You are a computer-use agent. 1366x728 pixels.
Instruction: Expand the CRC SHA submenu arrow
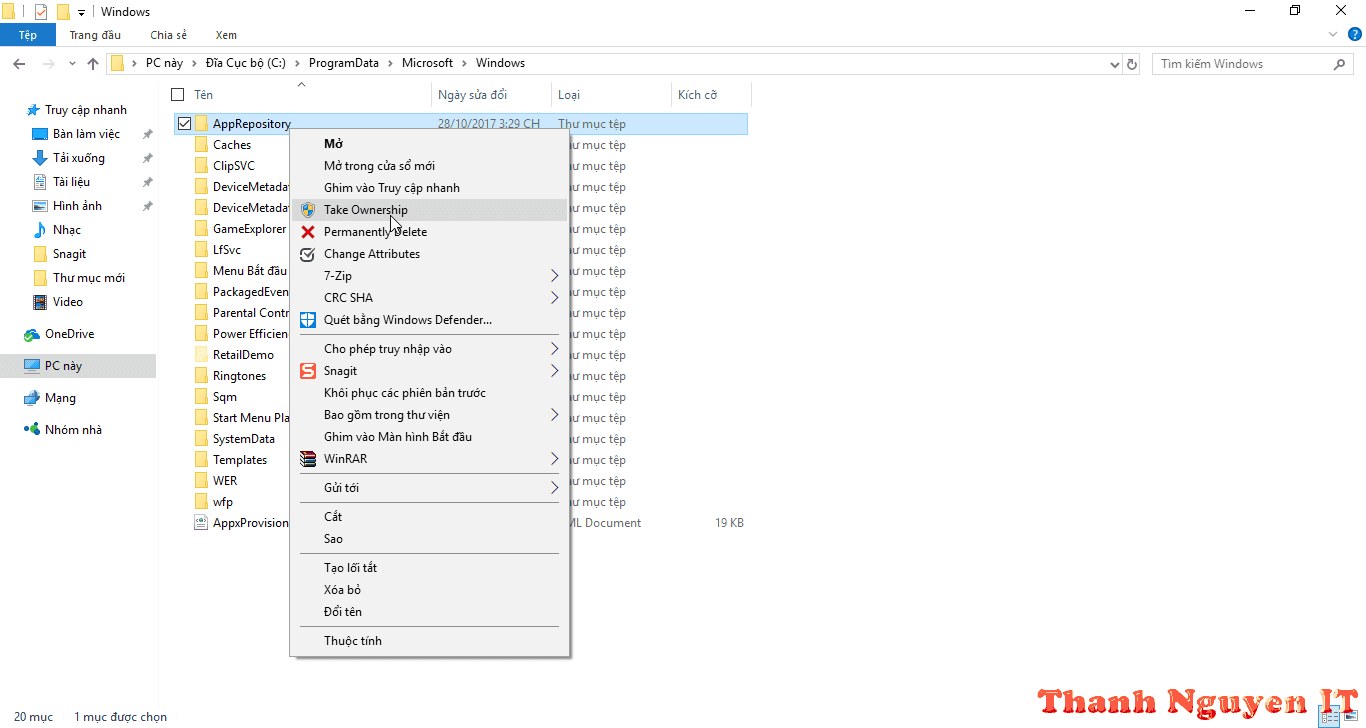555,298
